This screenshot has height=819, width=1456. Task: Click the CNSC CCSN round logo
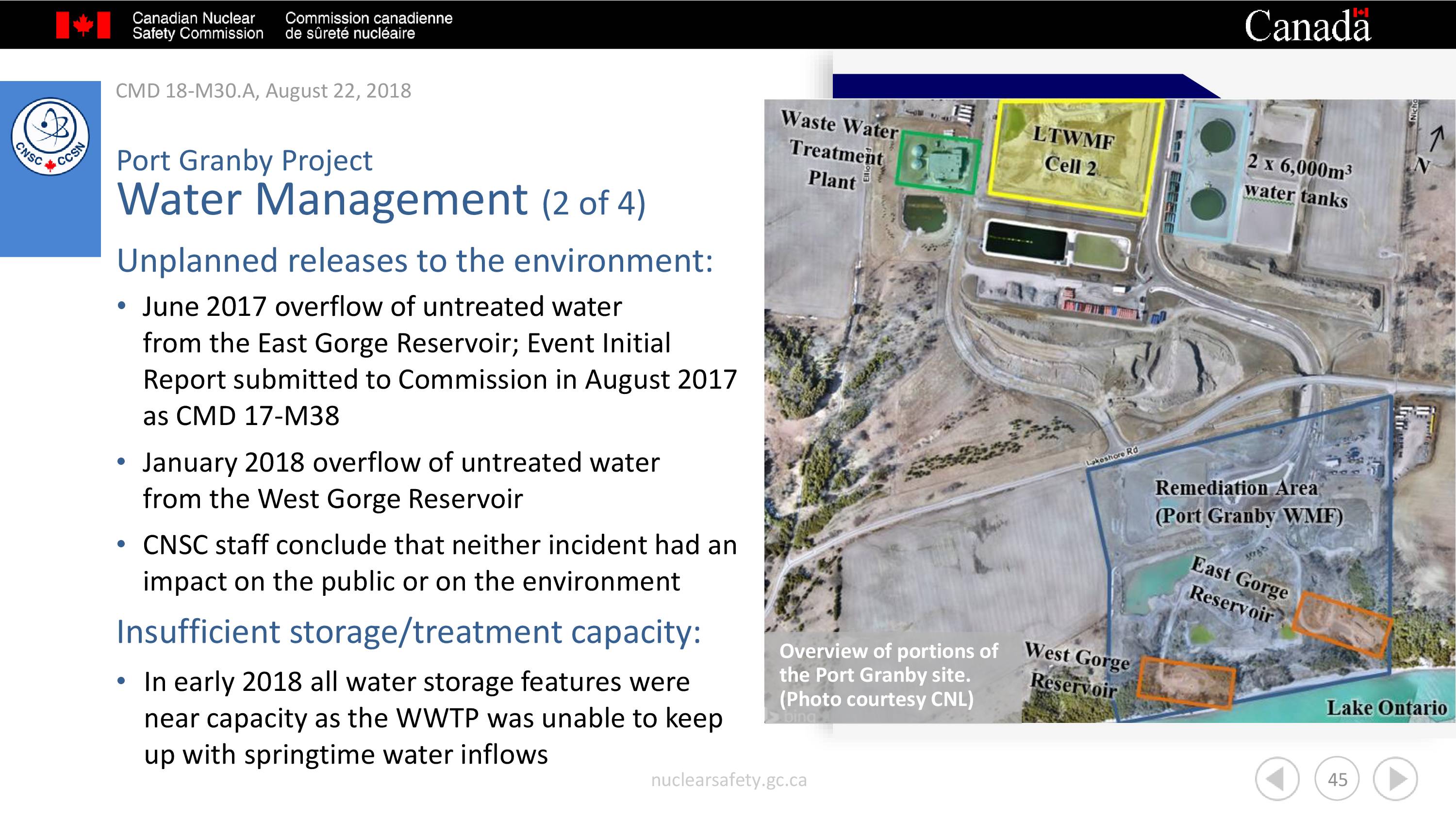(x=50, y=136)
